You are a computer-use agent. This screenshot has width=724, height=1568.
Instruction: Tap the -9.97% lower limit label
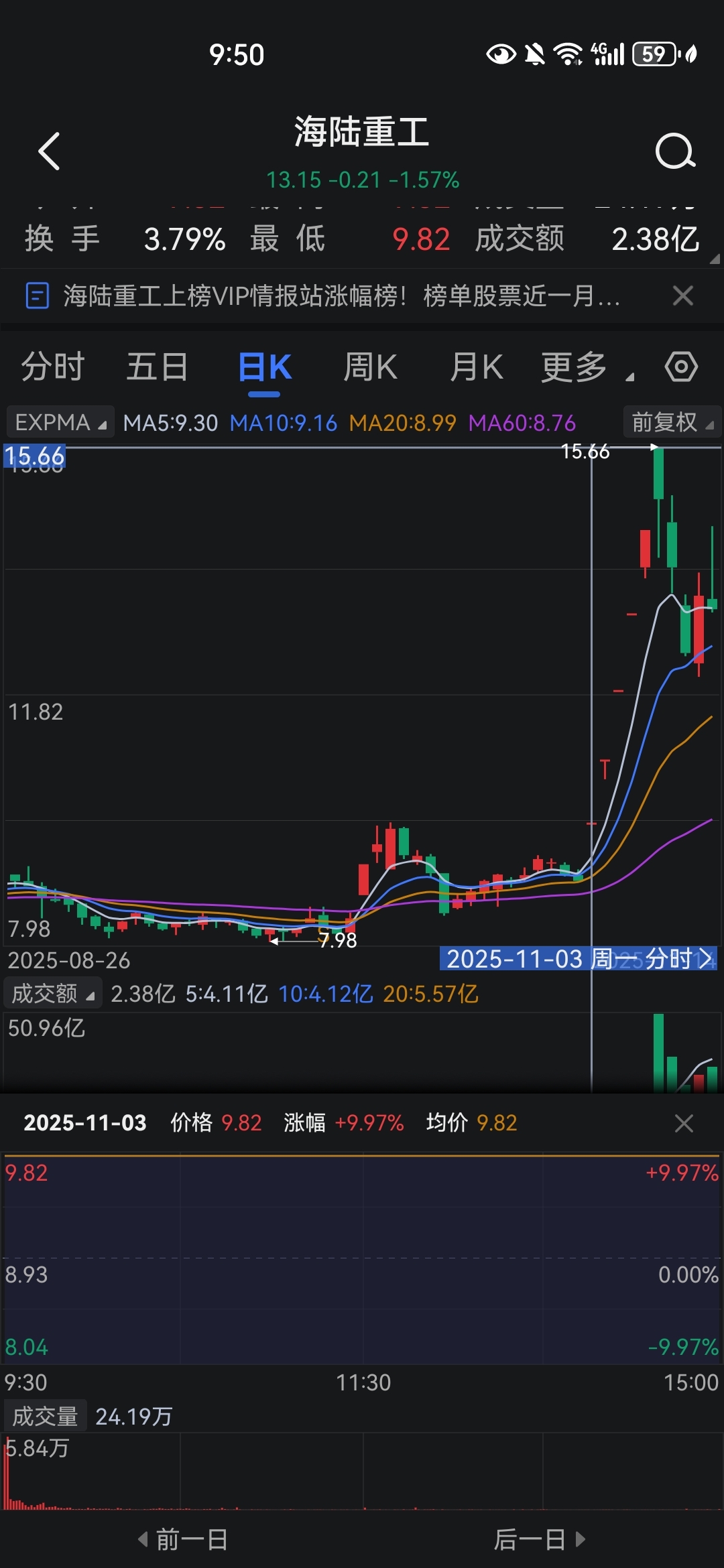683,1347
